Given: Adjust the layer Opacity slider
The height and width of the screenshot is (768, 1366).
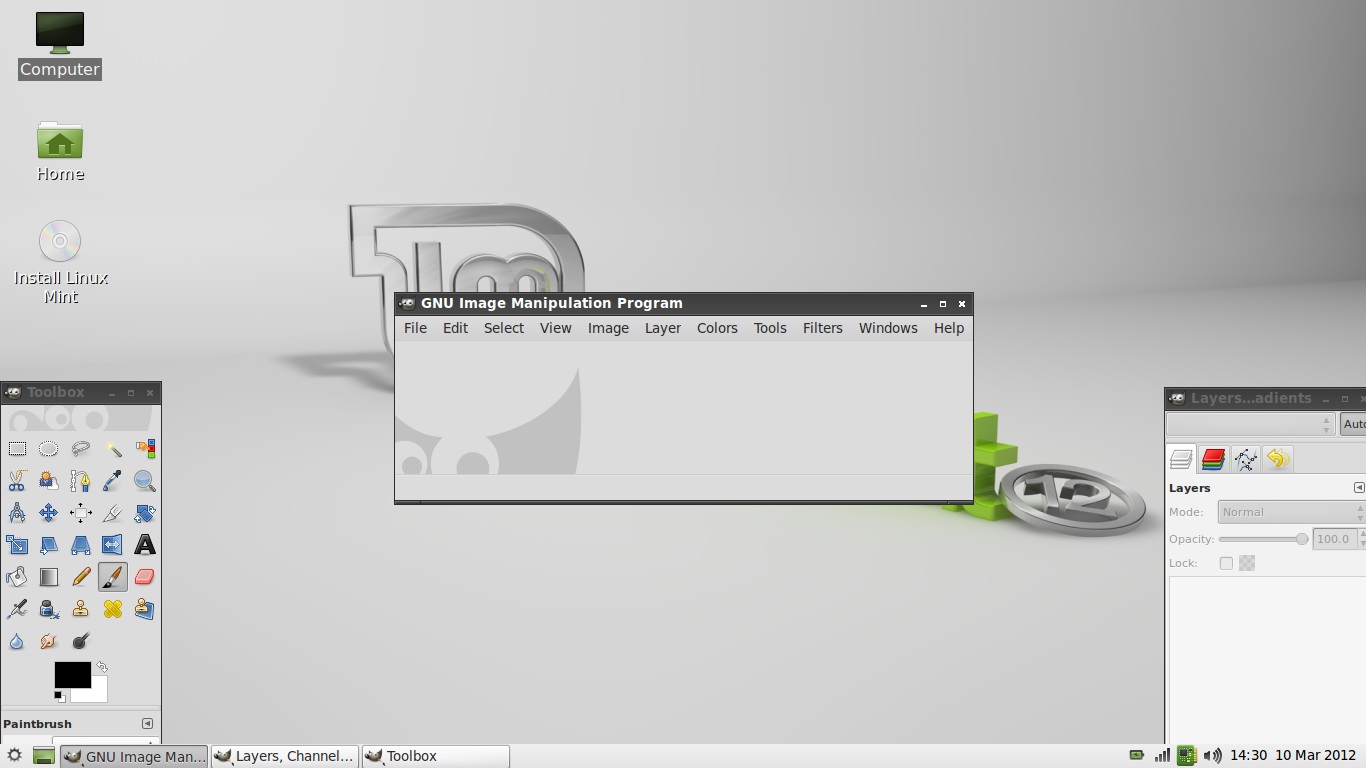Looking at the screenshot, I should (x=1264, y=539).
